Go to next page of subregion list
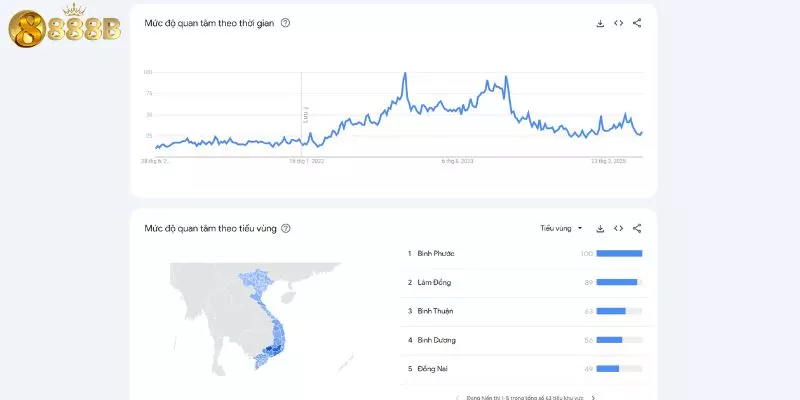800x400 pixels. coord(593,397)
